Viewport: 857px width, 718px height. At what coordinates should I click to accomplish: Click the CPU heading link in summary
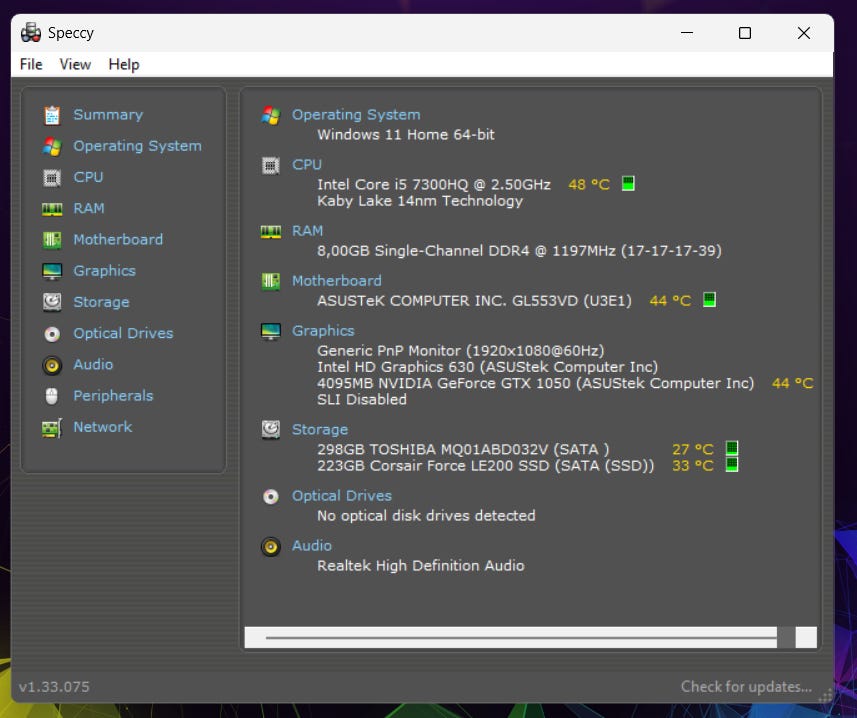click(x=307, y=164)
